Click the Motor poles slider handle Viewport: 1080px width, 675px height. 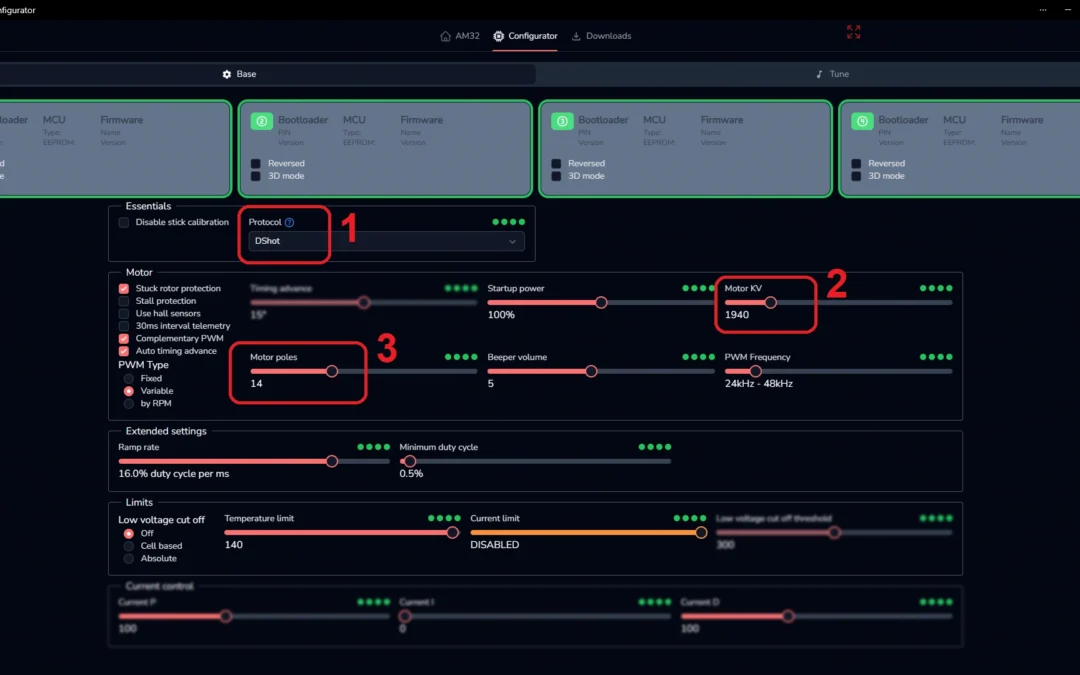click(332, 371)
